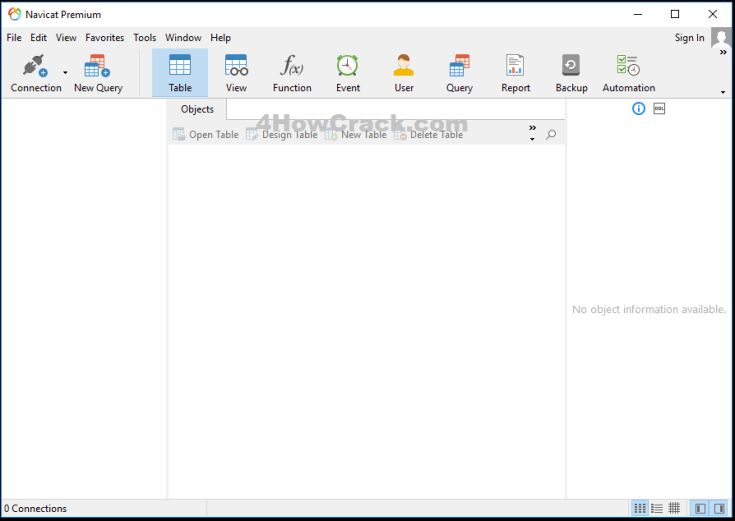
Task: Open the object toolbar dropdown arrow
Action: click(x=532, y=139)
